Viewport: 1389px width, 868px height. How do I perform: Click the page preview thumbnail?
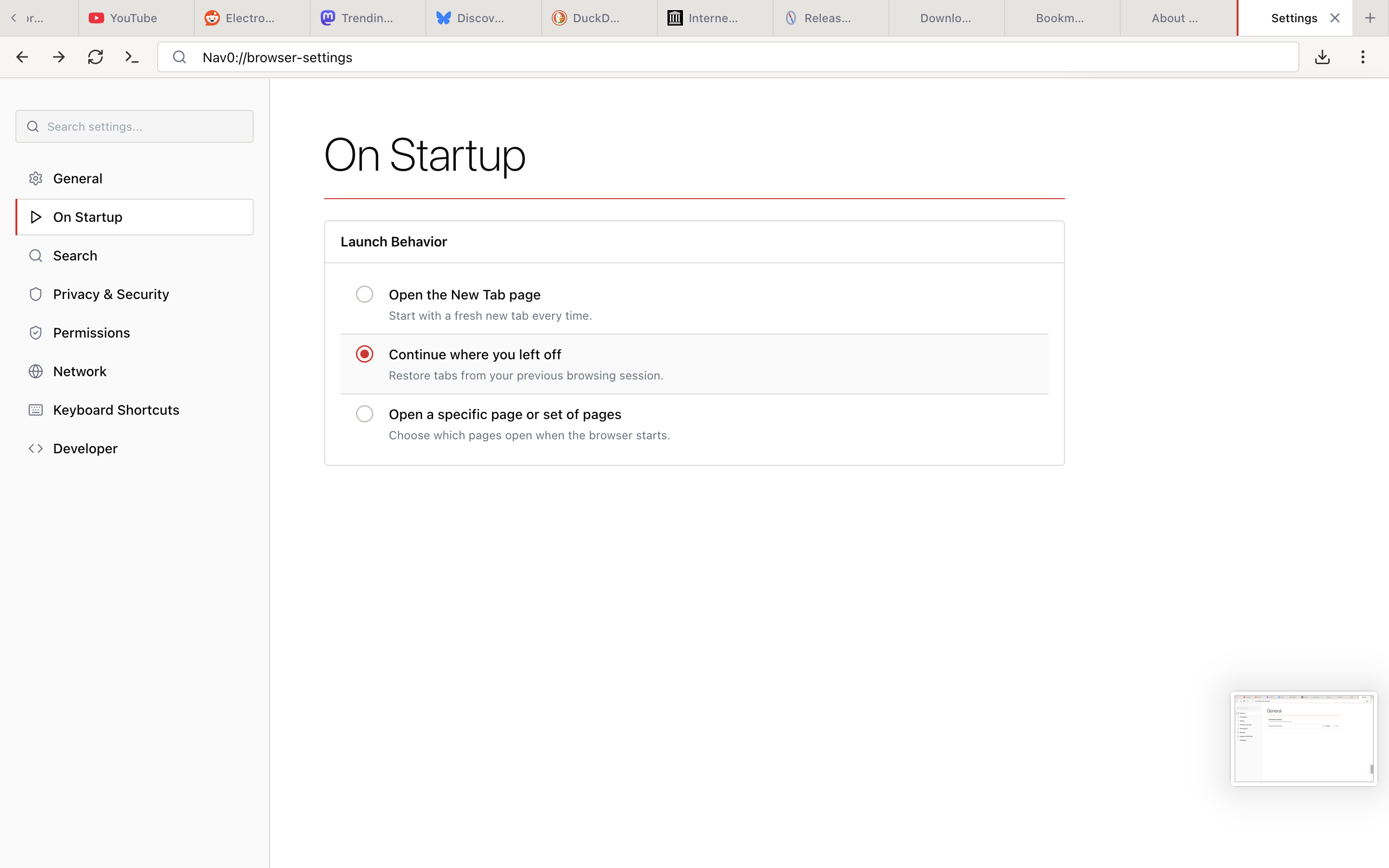[1304, 738]
